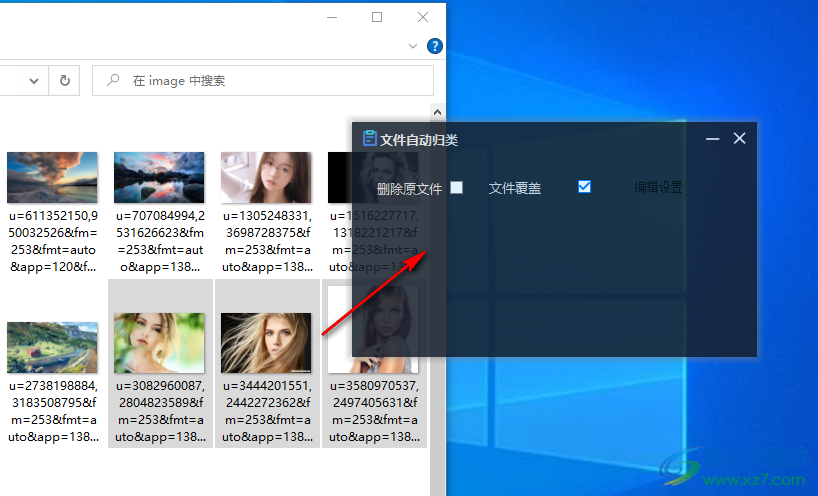Select the u=2738198884 landscape thumbnail
The image size is (818, 496).
tap(52, 347)
